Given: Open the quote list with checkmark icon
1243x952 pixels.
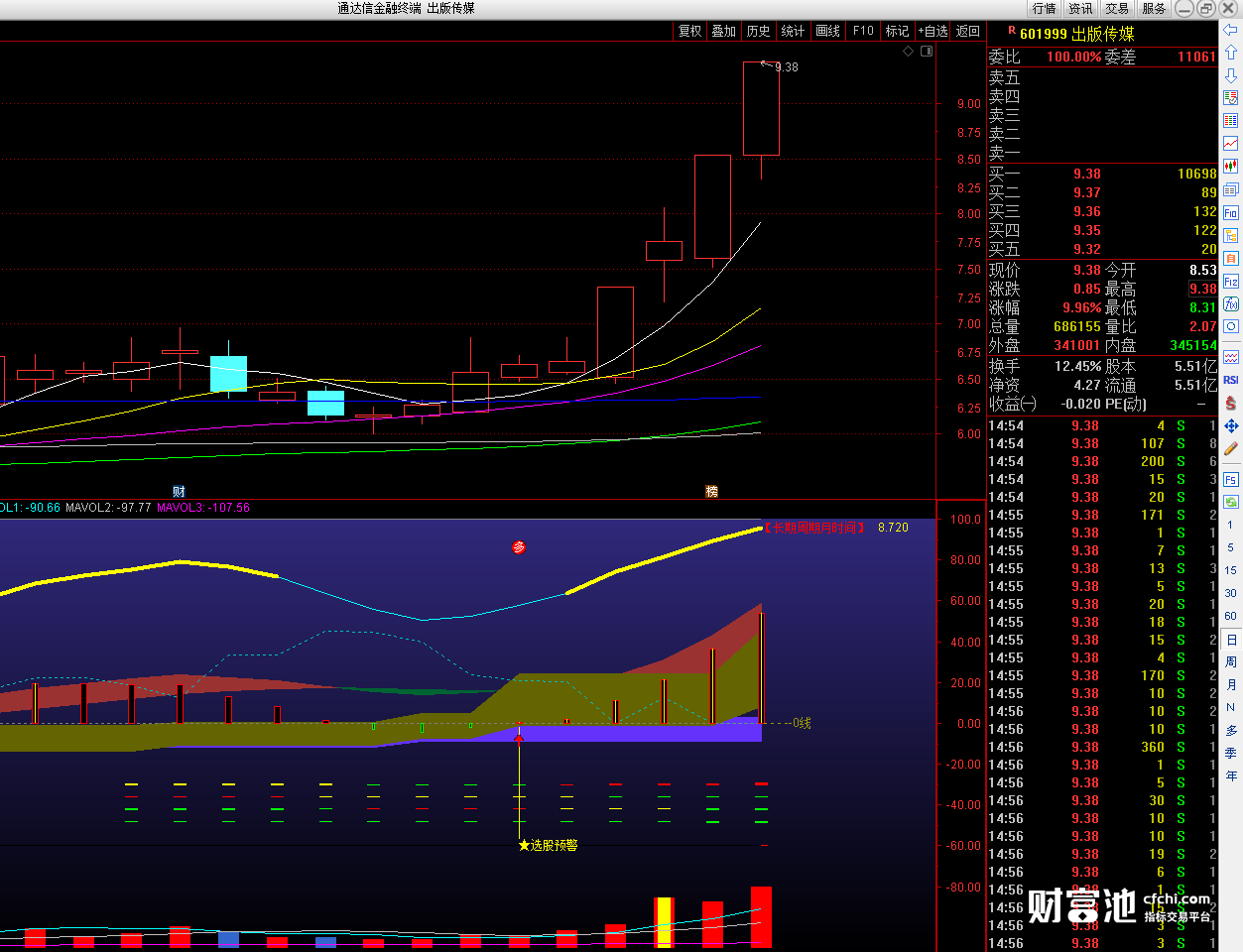Looking at the screenshot, I should point(1231,98).
